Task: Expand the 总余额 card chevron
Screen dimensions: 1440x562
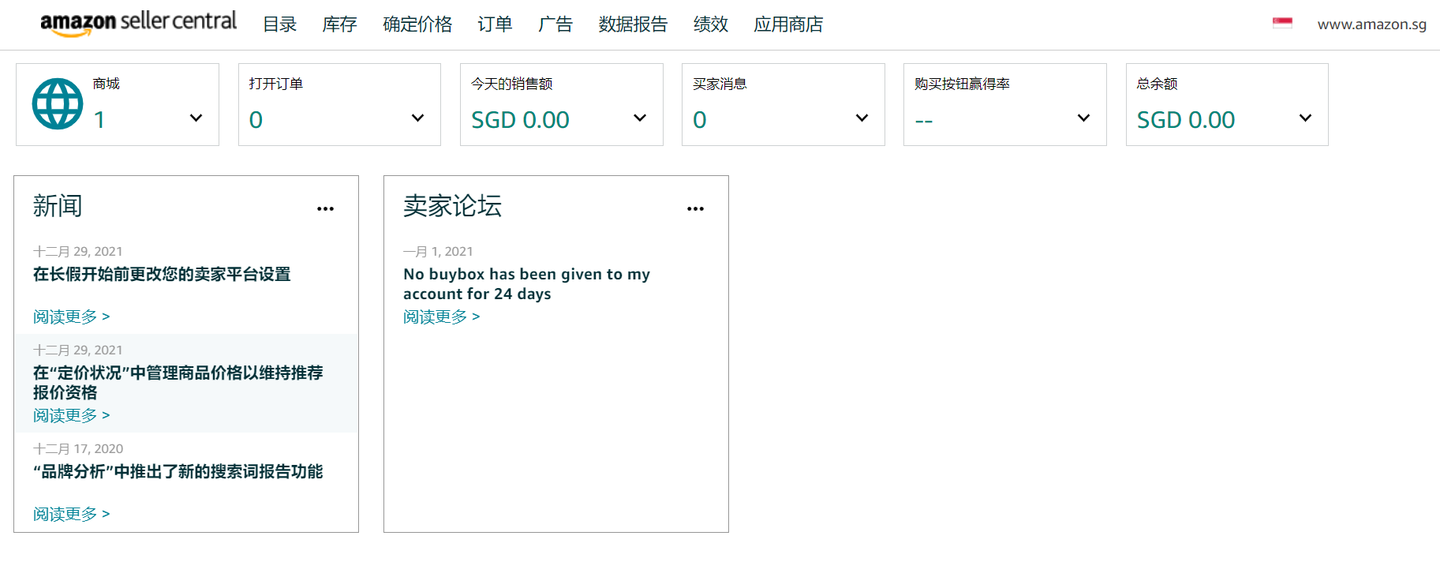Action: tap(1305, 118)
